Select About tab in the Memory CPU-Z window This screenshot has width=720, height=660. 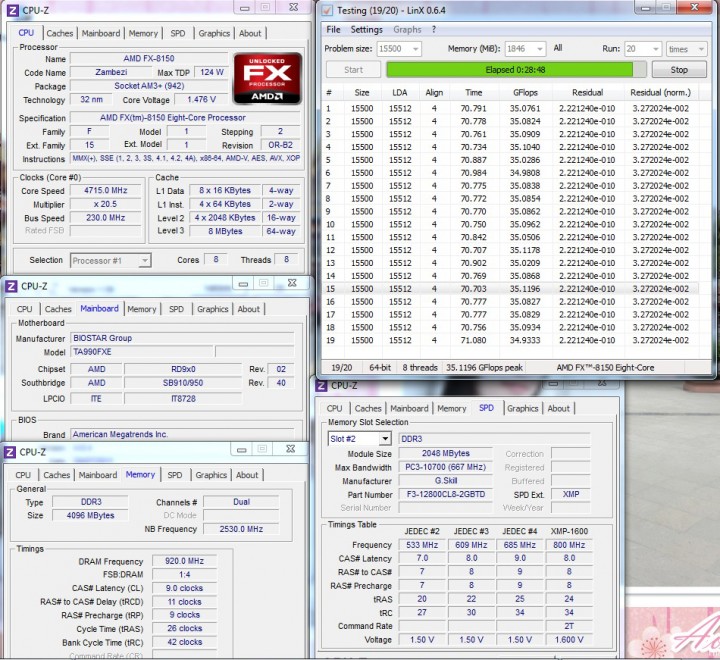[x=247, y=475]
